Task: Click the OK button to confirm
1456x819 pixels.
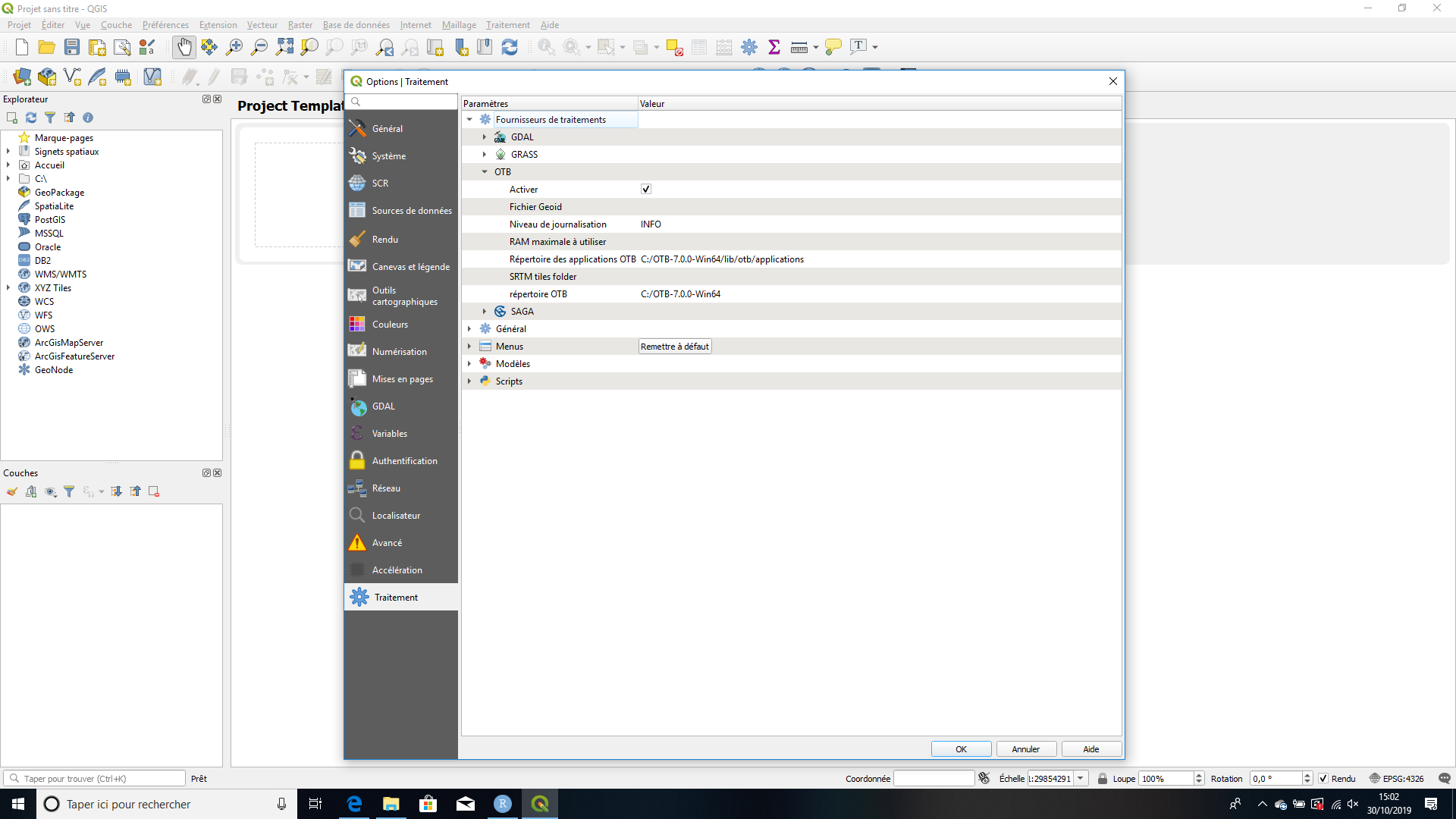Action: coord(960,748)
